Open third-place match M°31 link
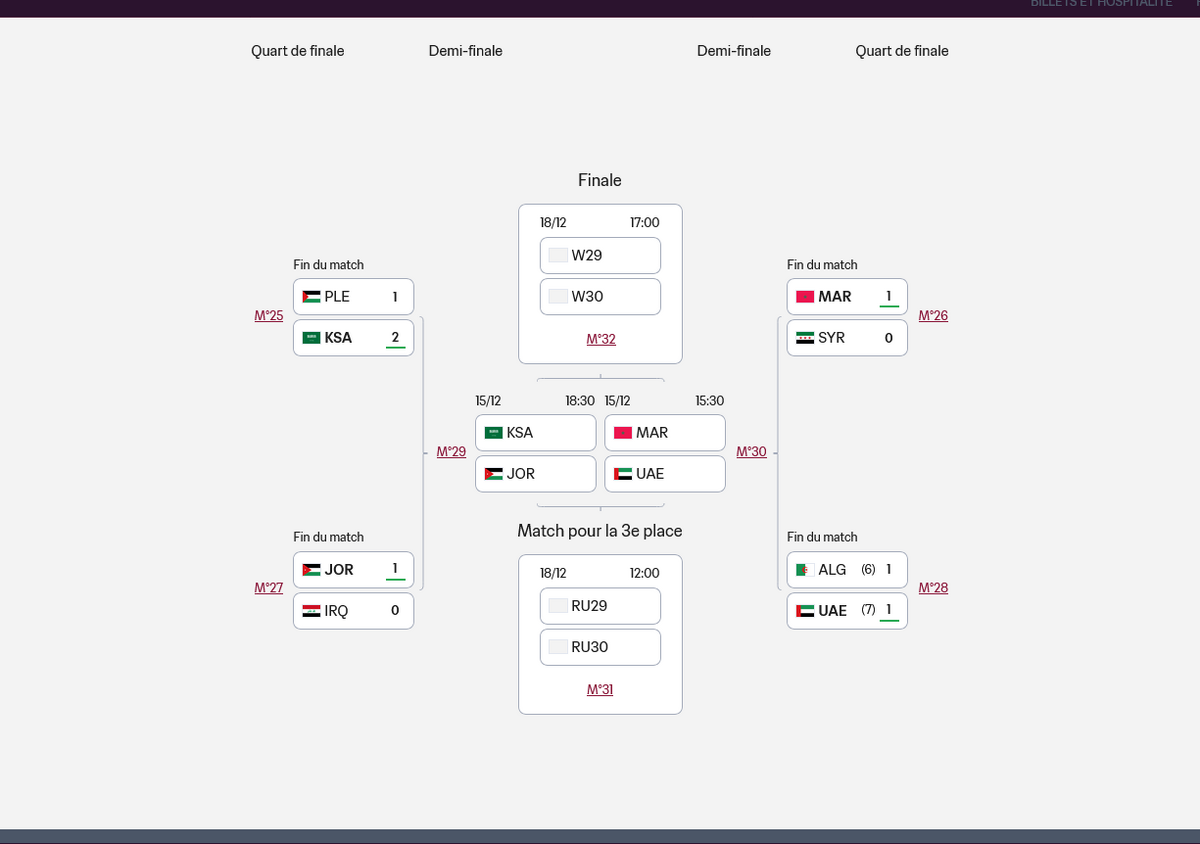Image resolution: width=1200 pixels, height=844 pixels. pos(600,690)
